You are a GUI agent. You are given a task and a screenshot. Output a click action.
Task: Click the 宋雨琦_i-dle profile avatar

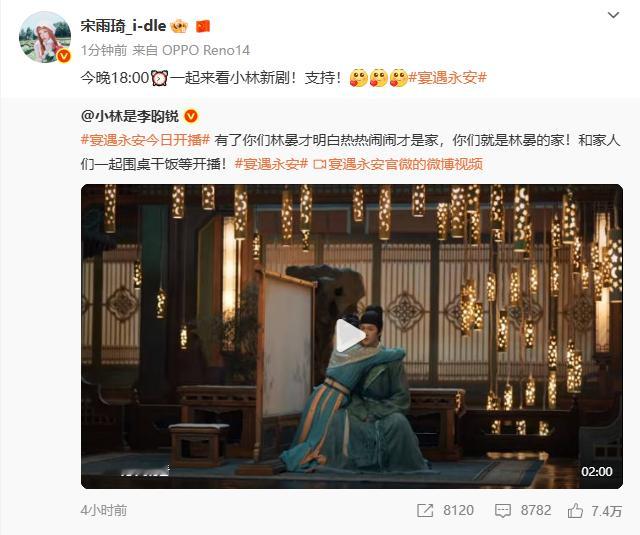(45, 37)
